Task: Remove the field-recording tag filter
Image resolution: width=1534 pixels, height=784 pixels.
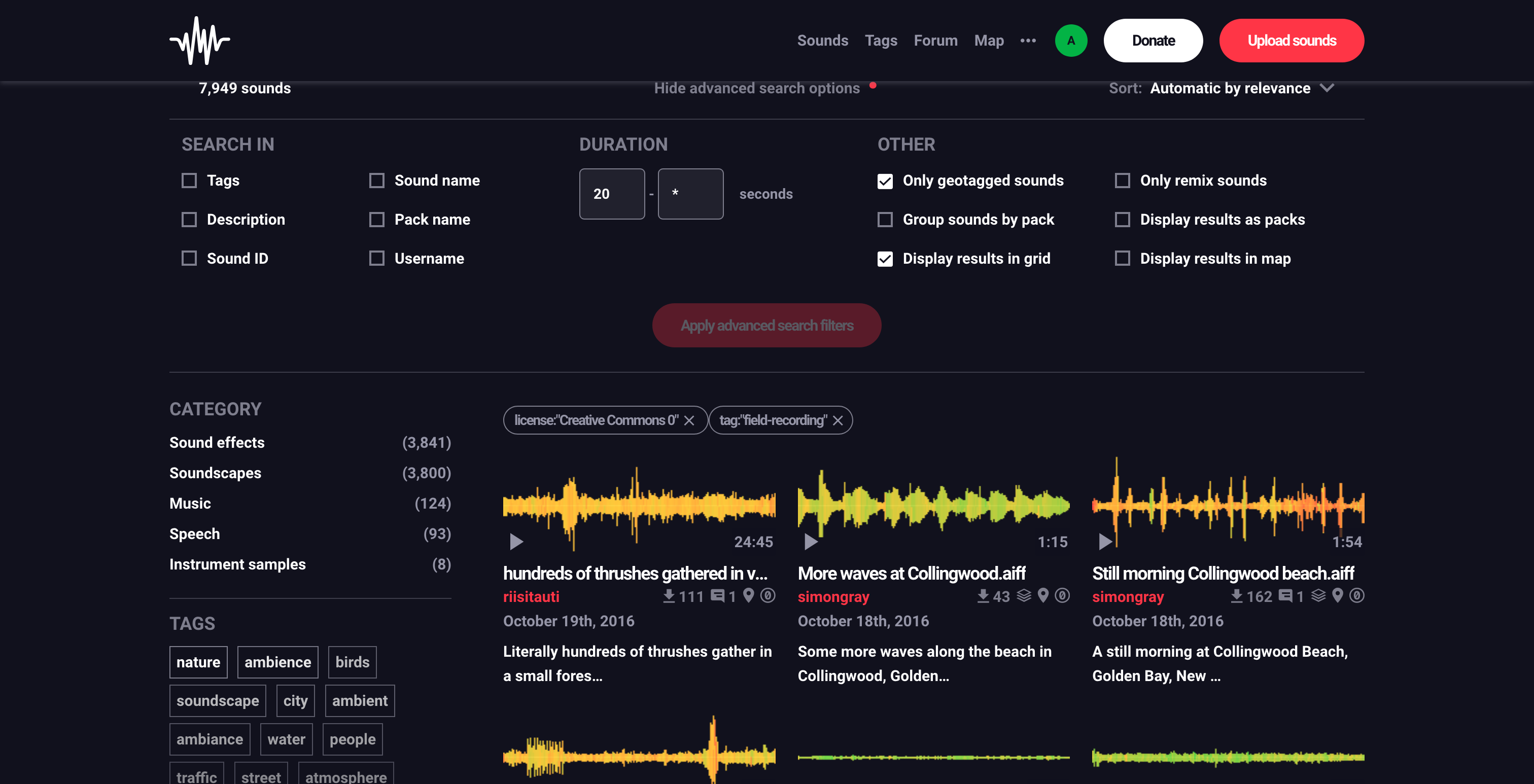Action: point(838,420)
